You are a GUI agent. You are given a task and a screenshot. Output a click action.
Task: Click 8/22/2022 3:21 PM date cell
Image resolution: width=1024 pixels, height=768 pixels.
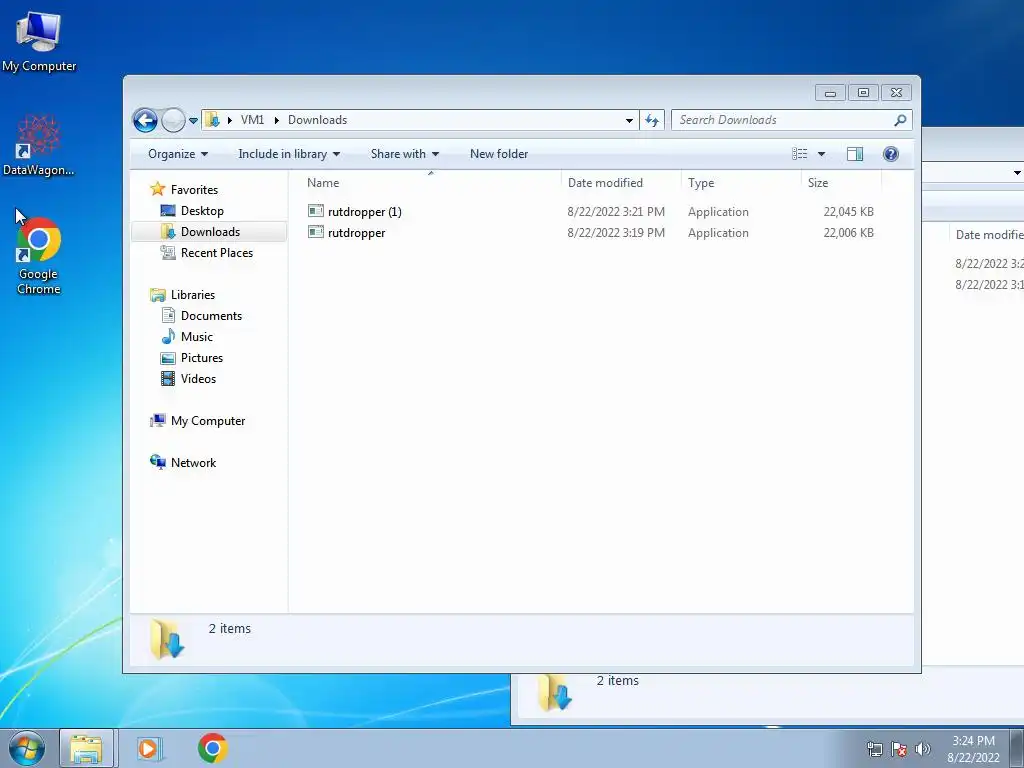(616, 212)
